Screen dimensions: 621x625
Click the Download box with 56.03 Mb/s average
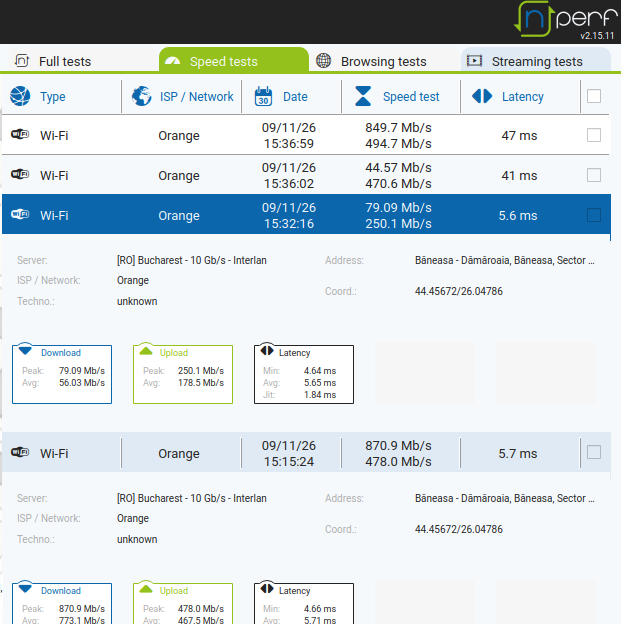point(62,374)
